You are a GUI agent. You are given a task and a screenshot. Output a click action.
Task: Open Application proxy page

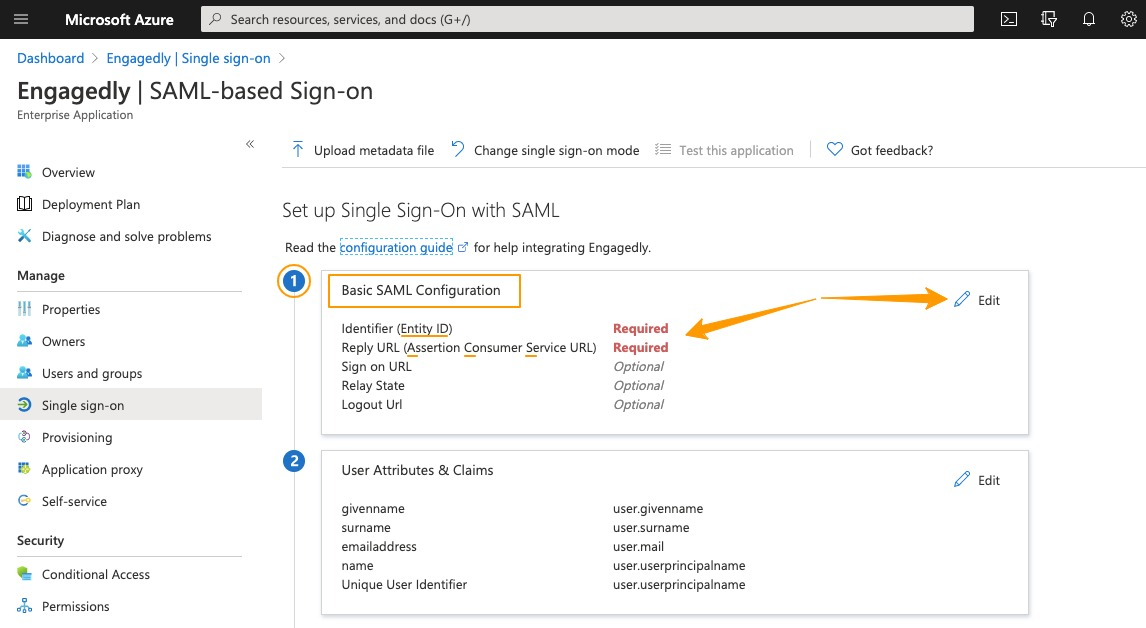[x=92, y=469]
